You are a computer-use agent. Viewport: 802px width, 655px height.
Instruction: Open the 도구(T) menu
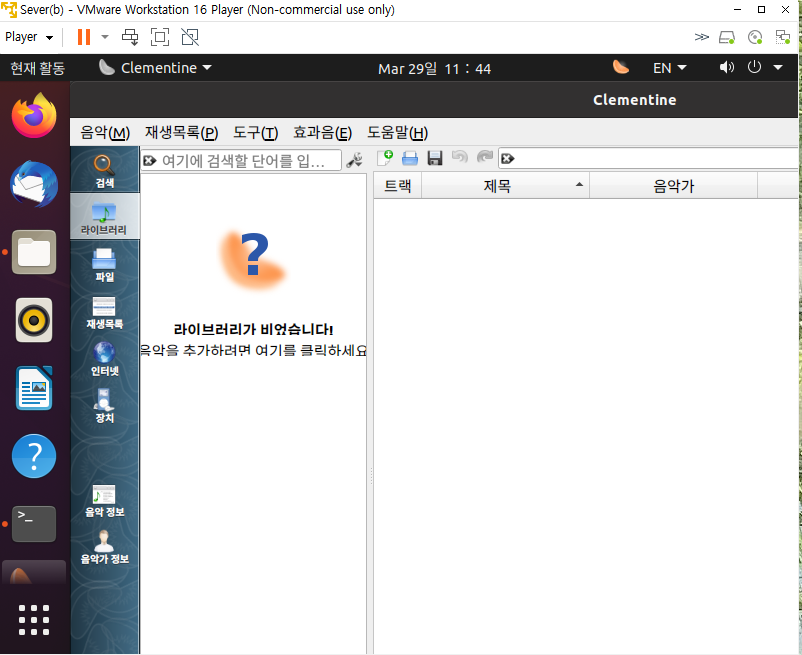coord(255,133)
